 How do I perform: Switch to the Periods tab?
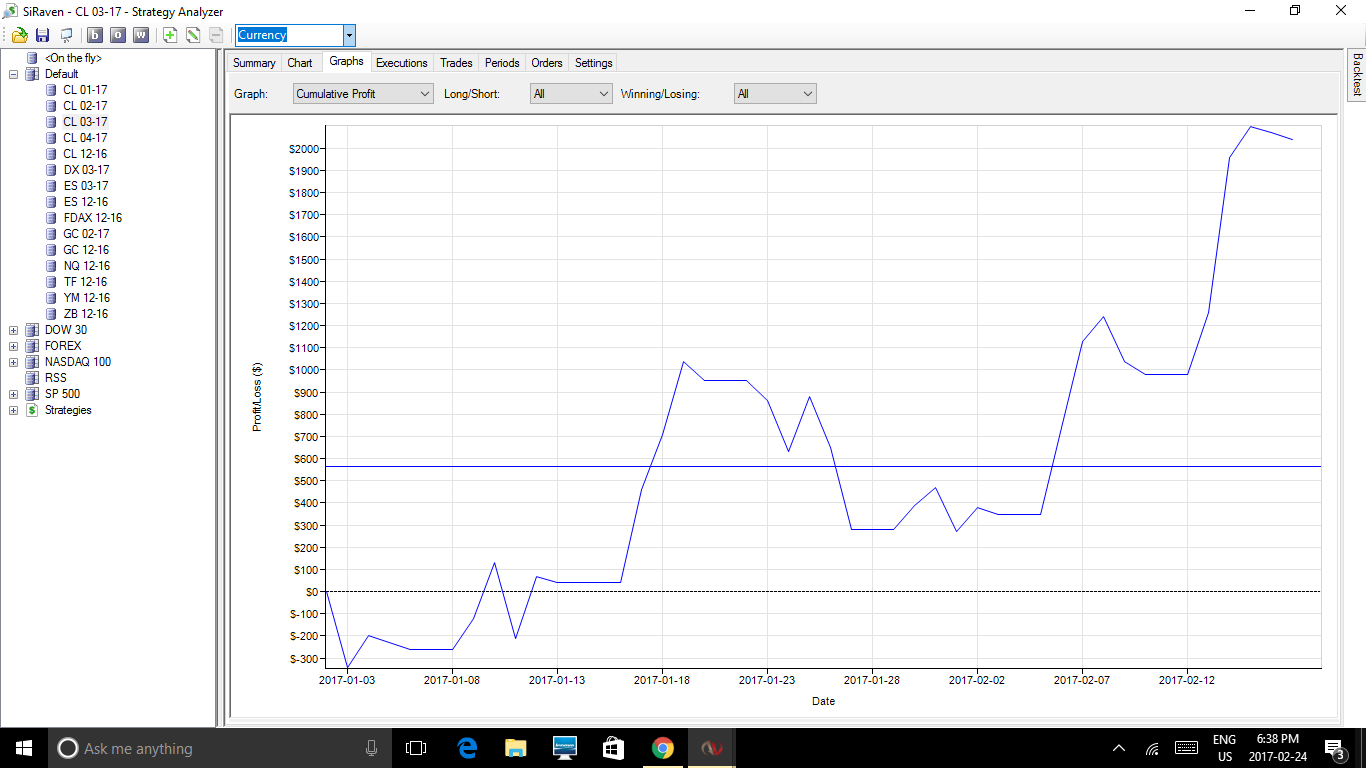point(502,63)
